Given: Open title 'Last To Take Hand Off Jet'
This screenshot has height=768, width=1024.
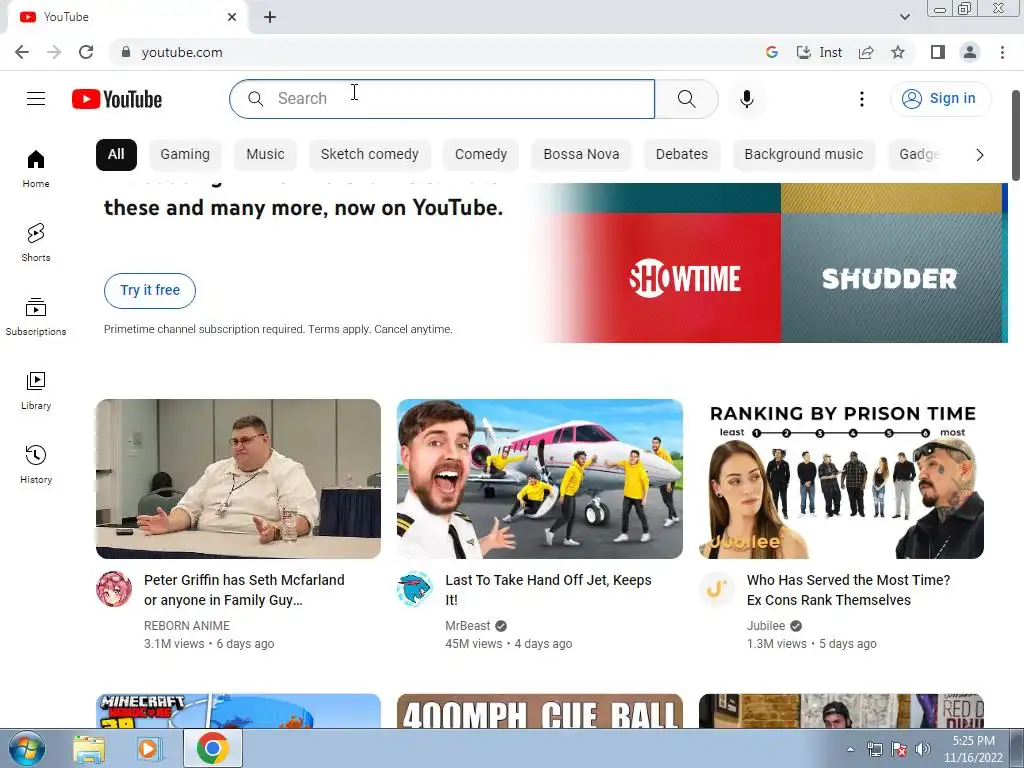Looking at the screenshot, I should [549, 590].
